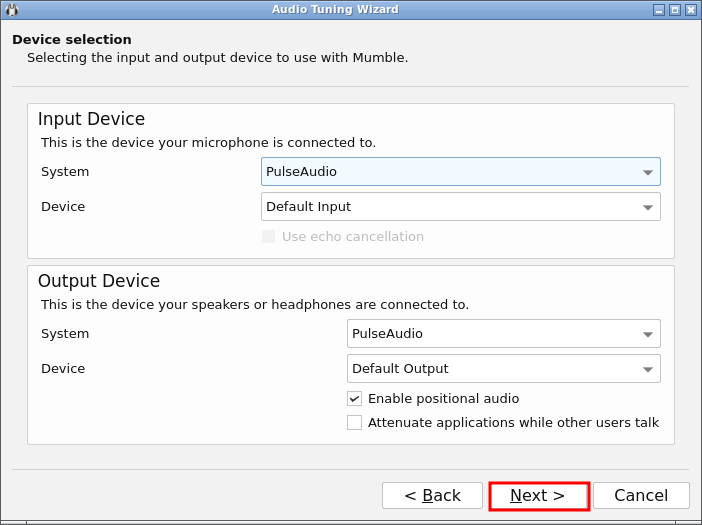
Task: Click the System label under Input Device
Action: click(65, 172)
